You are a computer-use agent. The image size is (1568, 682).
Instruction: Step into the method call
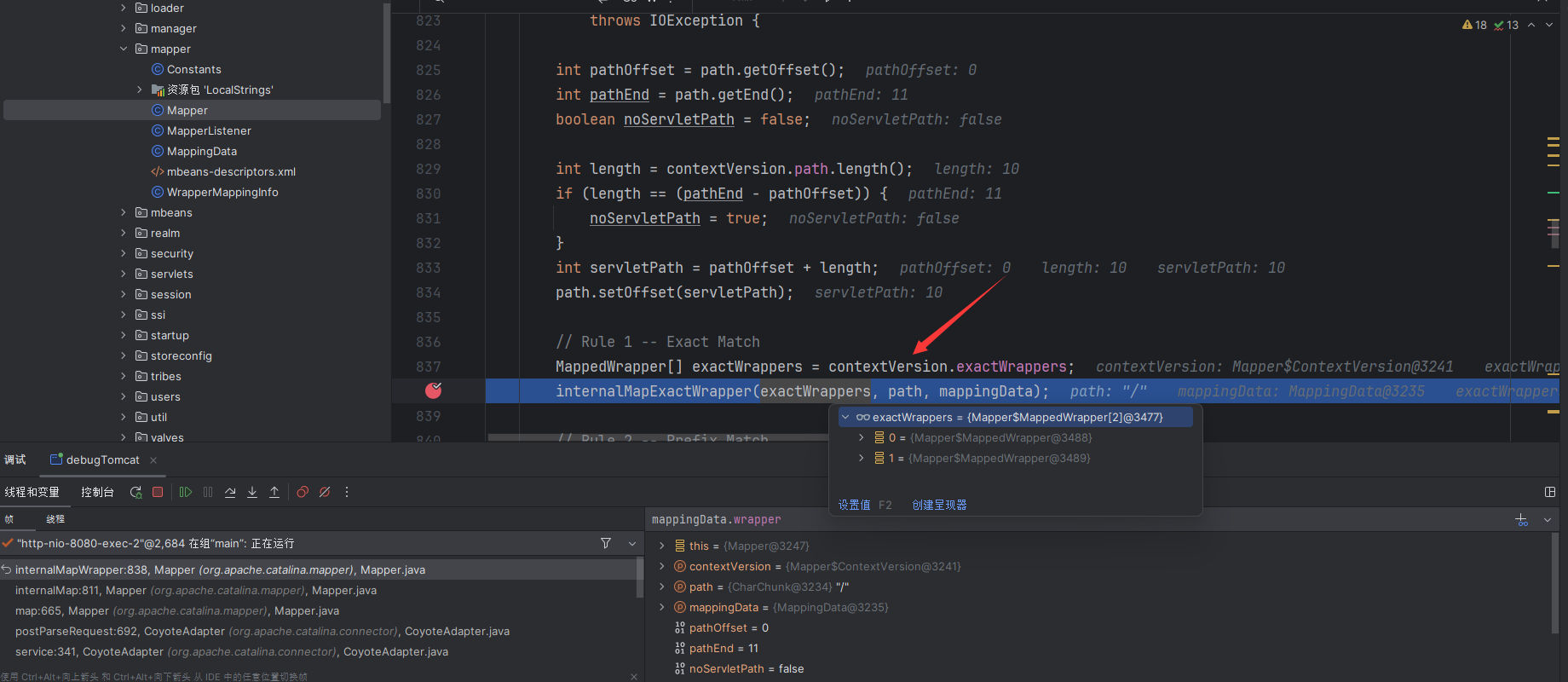click(x=252, y=492)
